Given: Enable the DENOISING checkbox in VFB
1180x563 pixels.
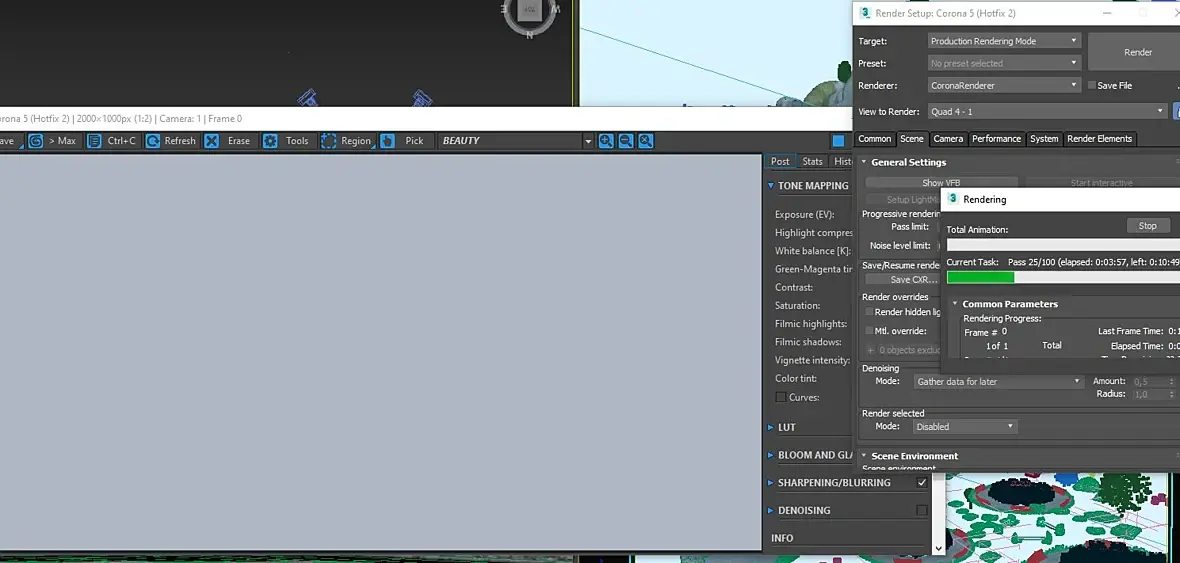Looking at the screenshot, I should pos(922,510).
